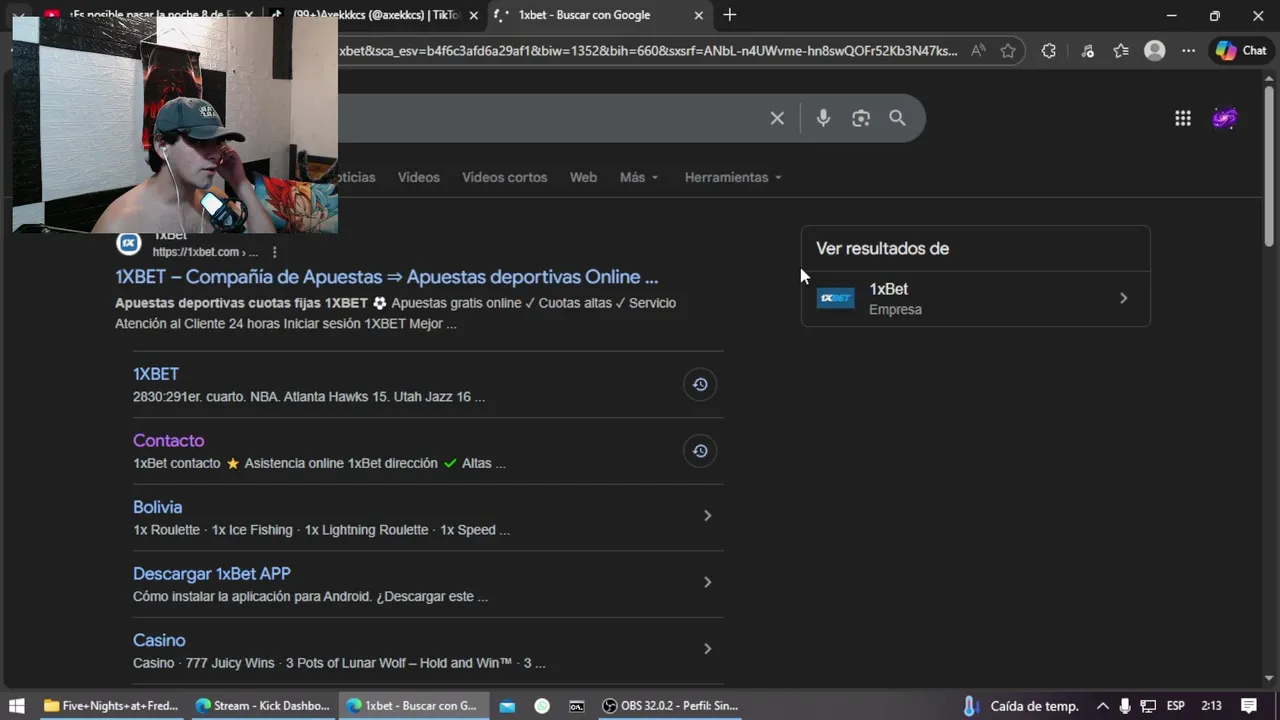Open Google Lens image search
The image size is (1280, 720).
861,118
